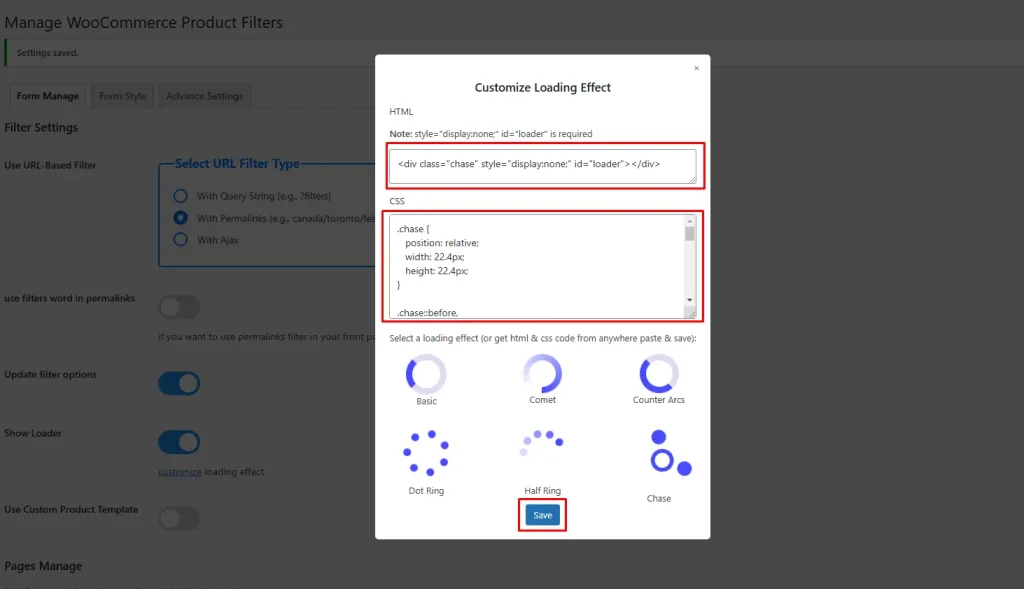
Task: Click the Dot Ring label text
Action: pos(426,490)
